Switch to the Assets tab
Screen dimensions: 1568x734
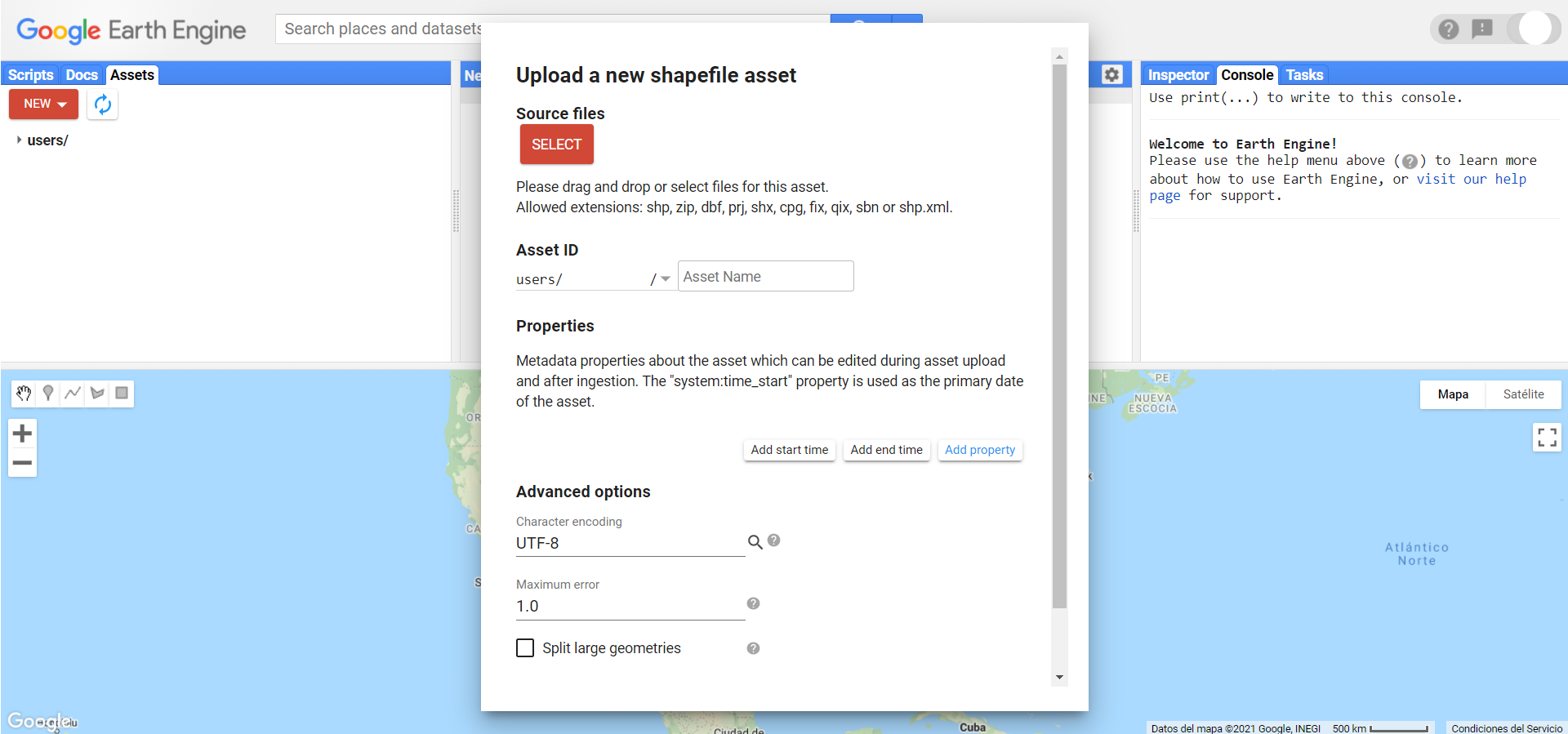[x=132, y=75]
